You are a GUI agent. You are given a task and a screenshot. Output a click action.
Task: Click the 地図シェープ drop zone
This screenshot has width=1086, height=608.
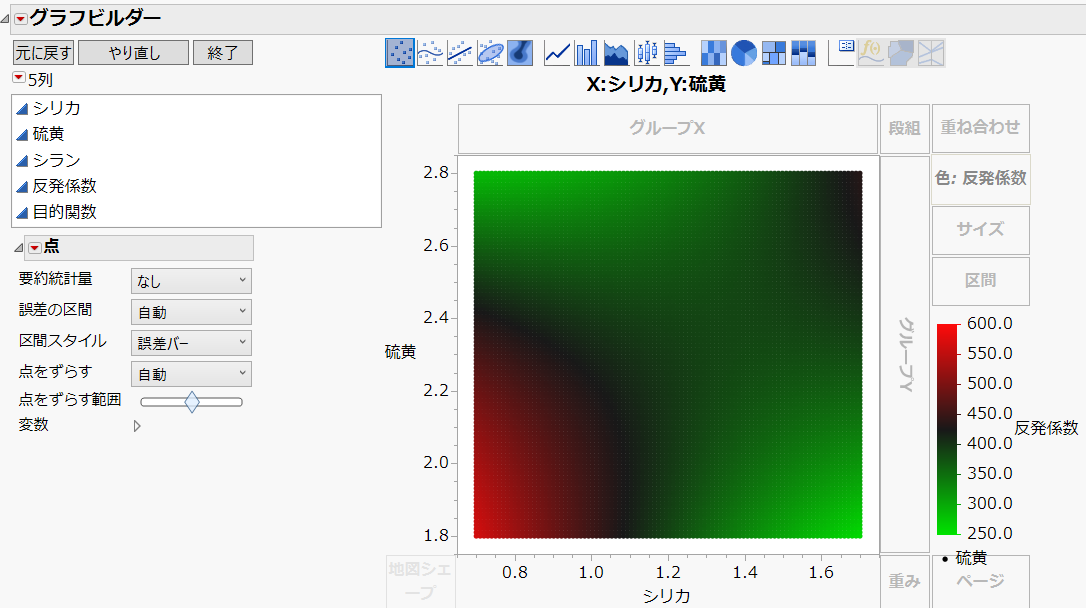[x=420, y=582]
